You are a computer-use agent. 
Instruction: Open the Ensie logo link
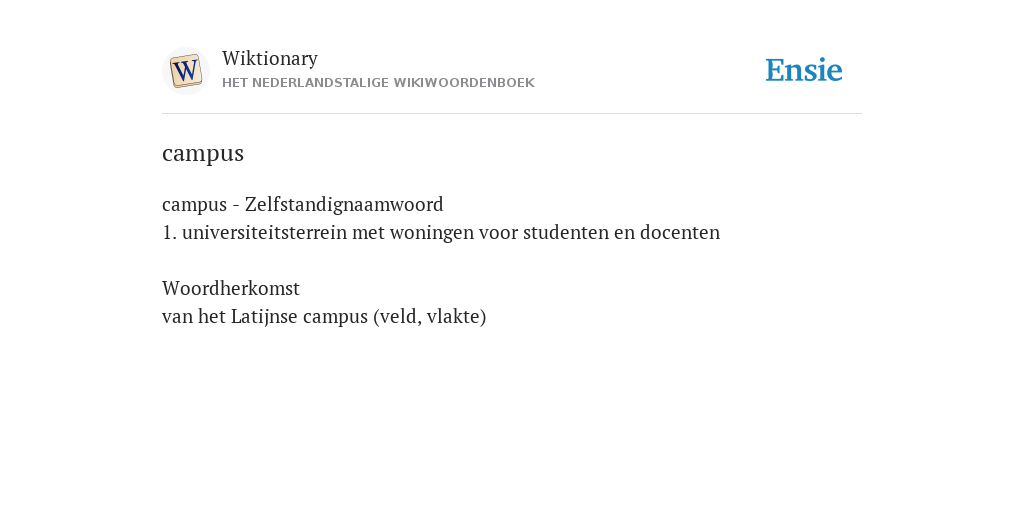click(804, 70)
